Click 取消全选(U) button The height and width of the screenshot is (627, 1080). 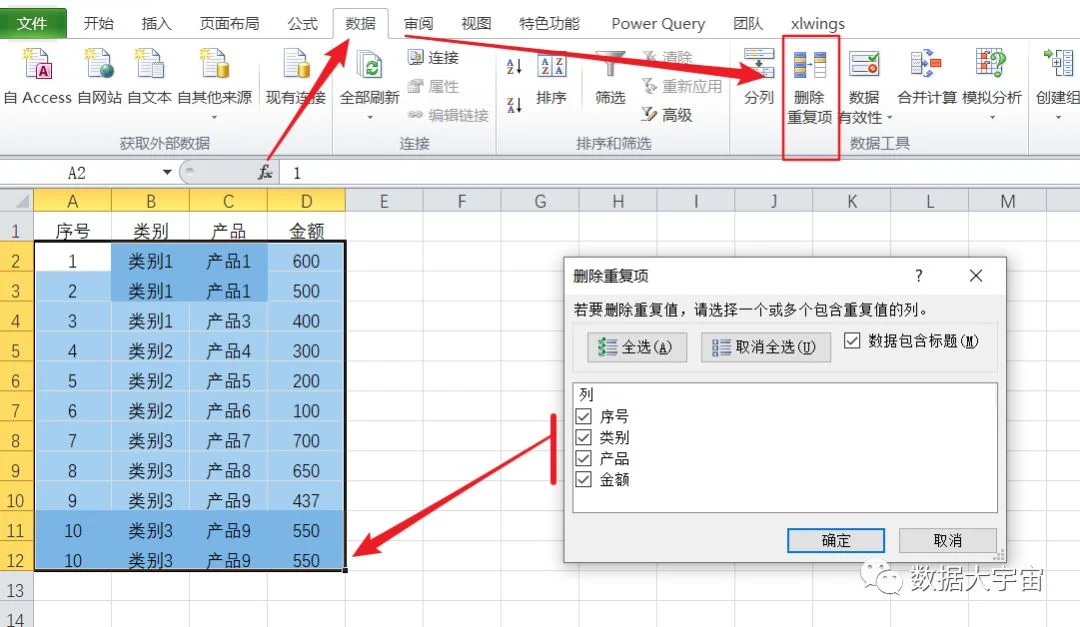coord(765,347)
